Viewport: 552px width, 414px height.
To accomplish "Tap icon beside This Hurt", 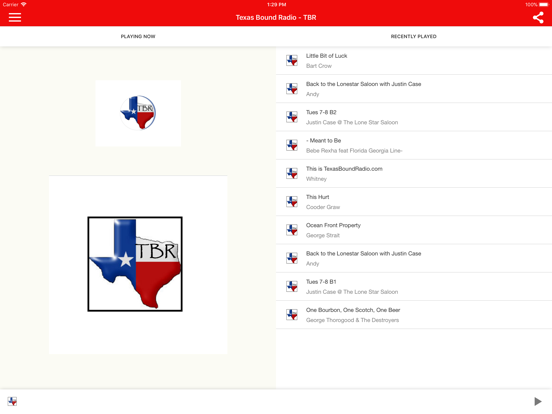I will point(292,202).
